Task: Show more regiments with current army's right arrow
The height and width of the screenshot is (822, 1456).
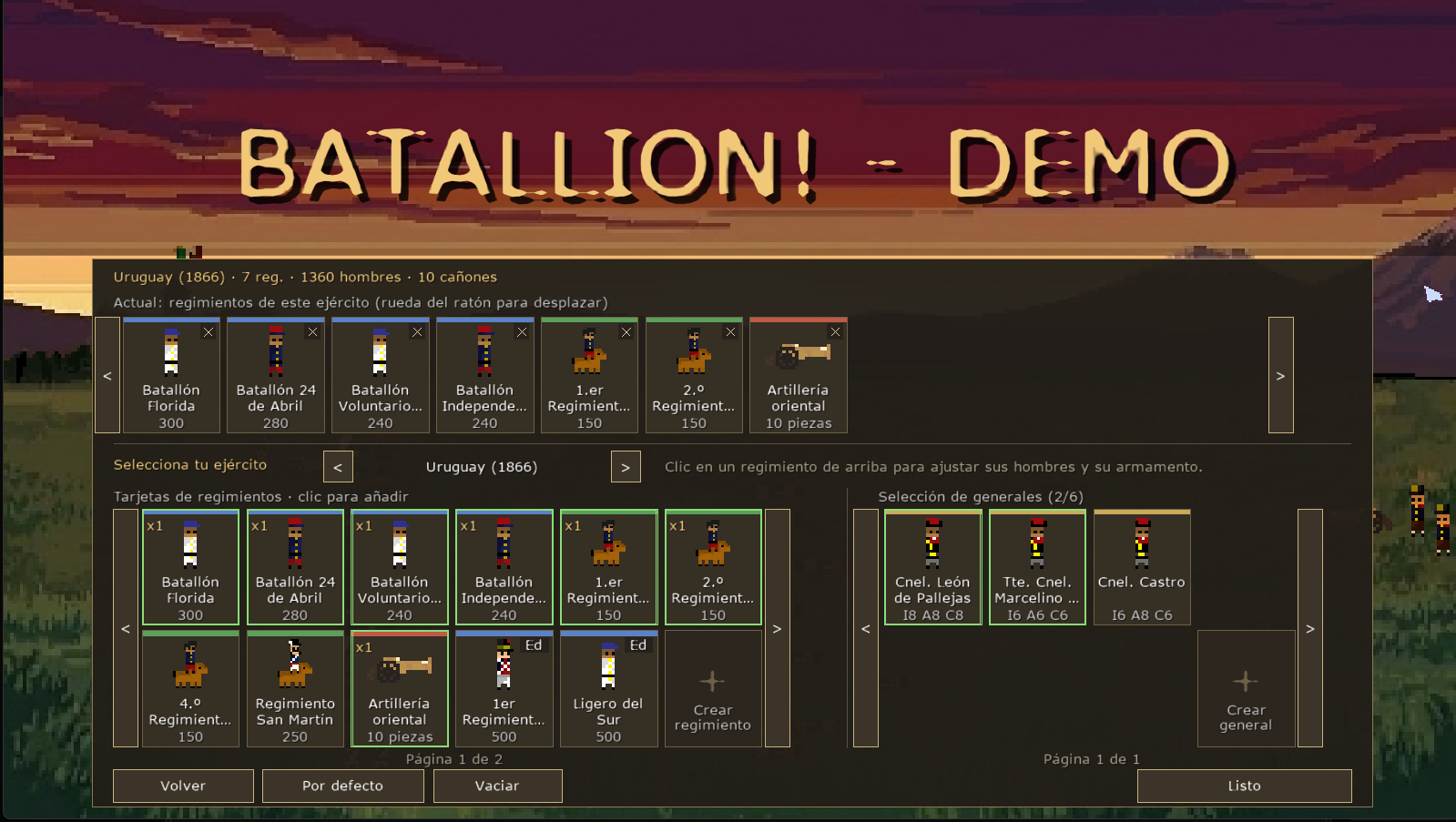Action: tap(1281, 375)
